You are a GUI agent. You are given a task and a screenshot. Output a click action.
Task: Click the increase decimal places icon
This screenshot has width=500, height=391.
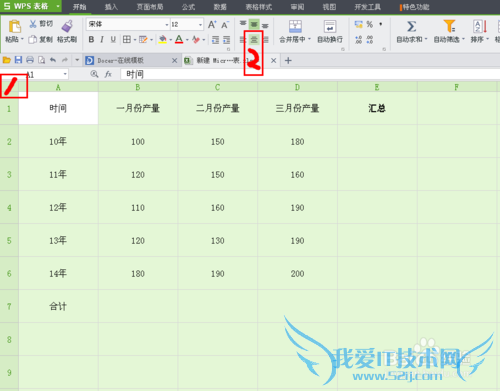tap(359, 40)
